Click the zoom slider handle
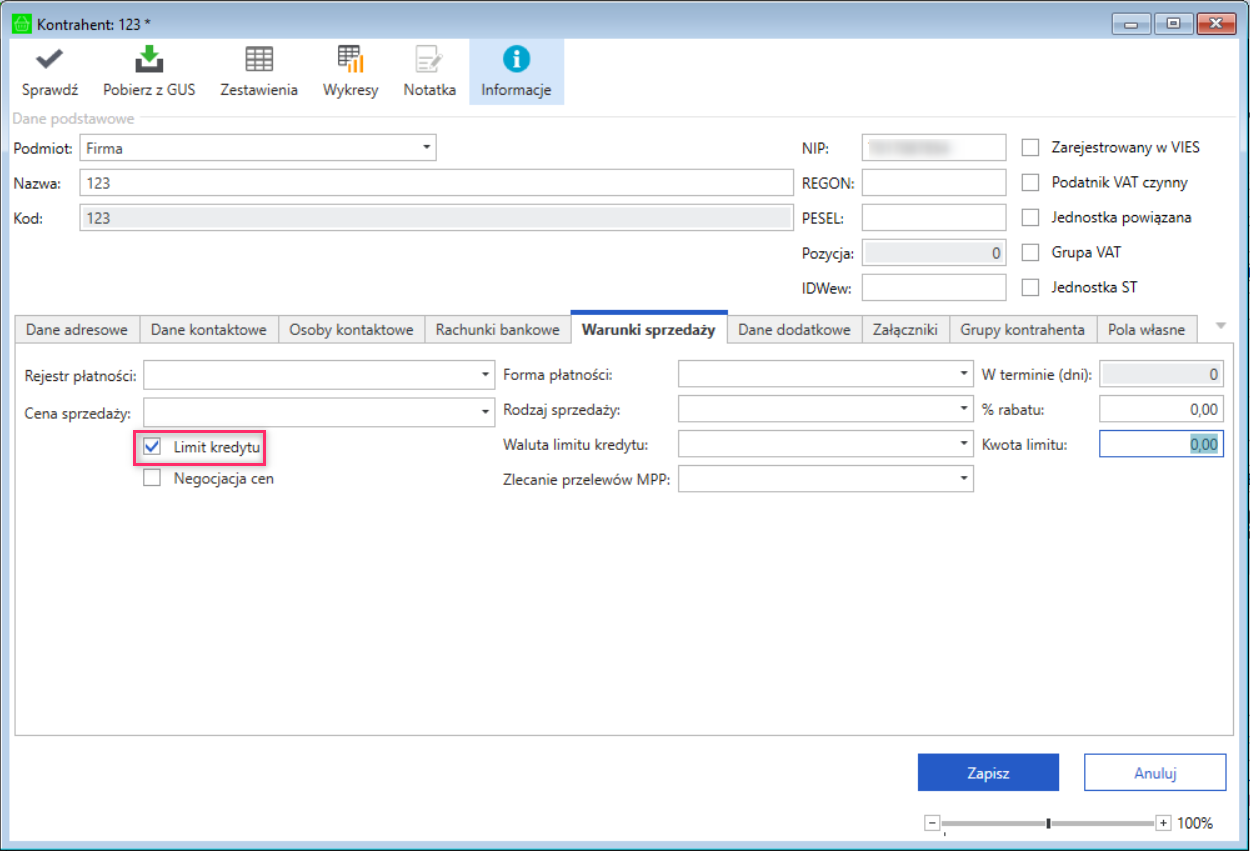Screen dimensions: 1250x851 point(1048,823)
